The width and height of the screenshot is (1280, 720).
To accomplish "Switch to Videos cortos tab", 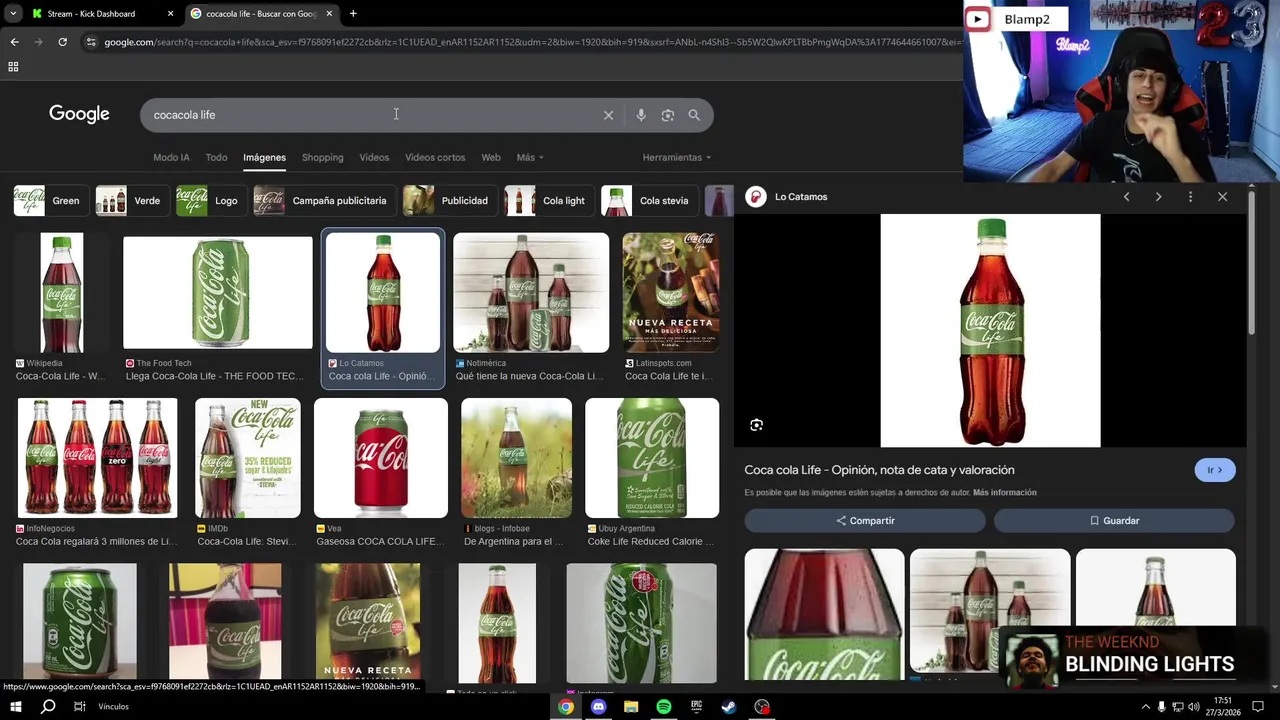I will [x=435, y=158].
